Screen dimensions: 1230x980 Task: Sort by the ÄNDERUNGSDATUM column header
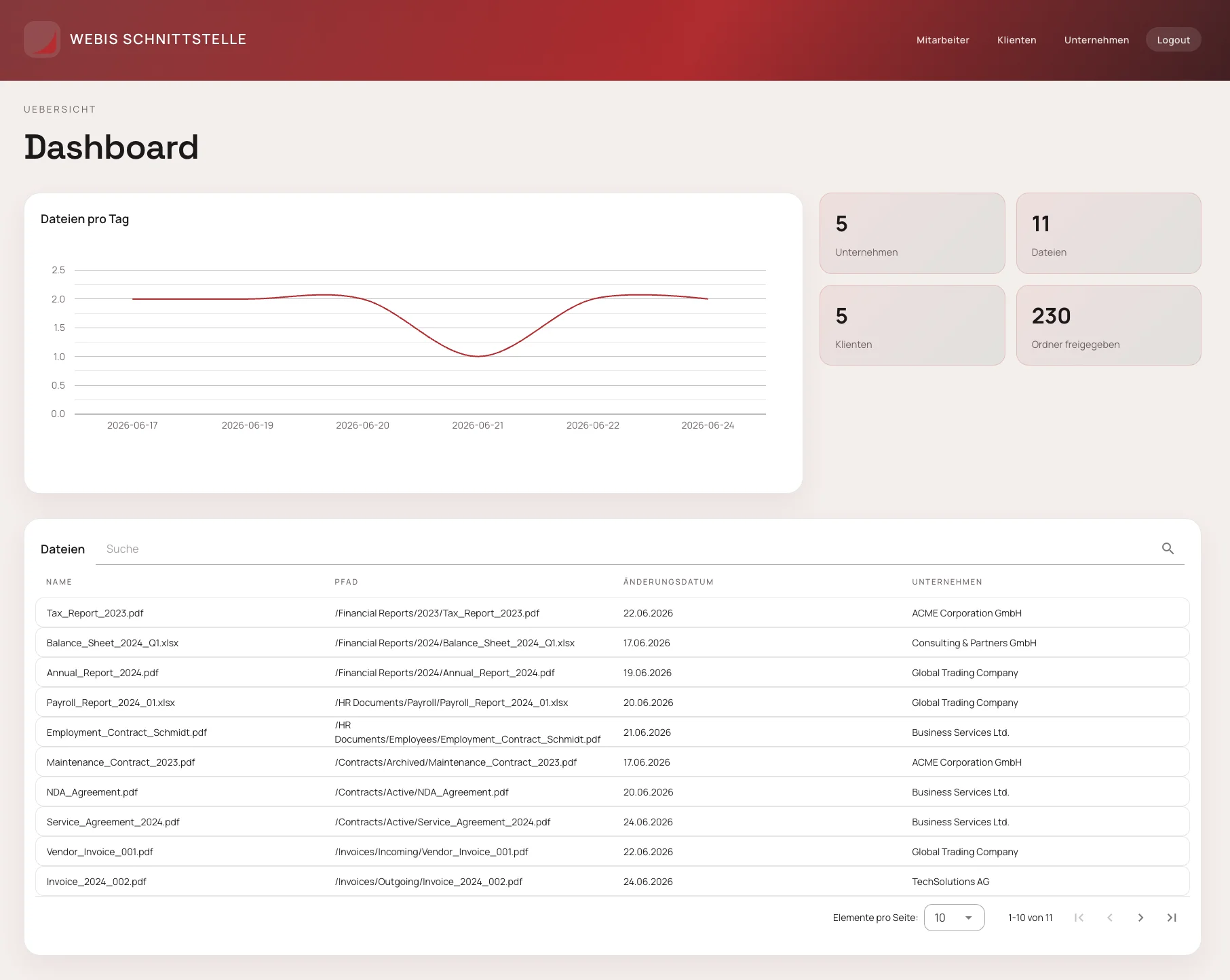(x=668, y=582)
